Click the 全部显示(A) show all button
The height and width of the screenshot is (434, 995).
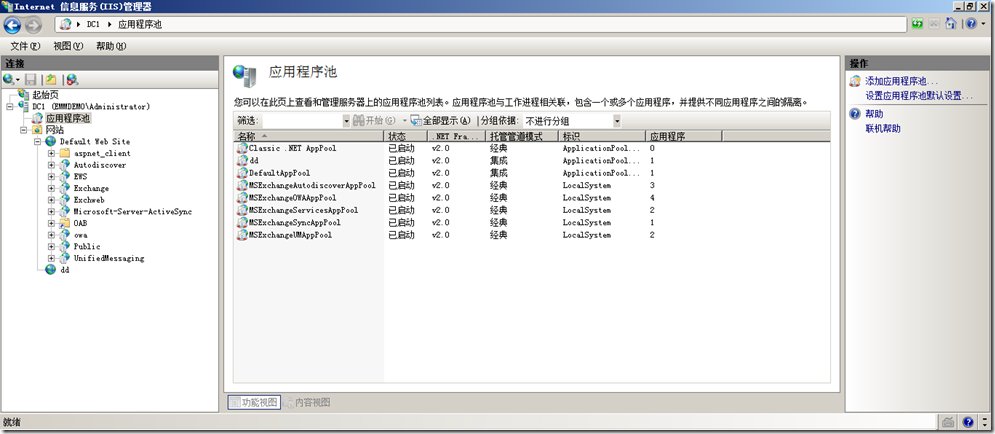[x=441, y=121]
